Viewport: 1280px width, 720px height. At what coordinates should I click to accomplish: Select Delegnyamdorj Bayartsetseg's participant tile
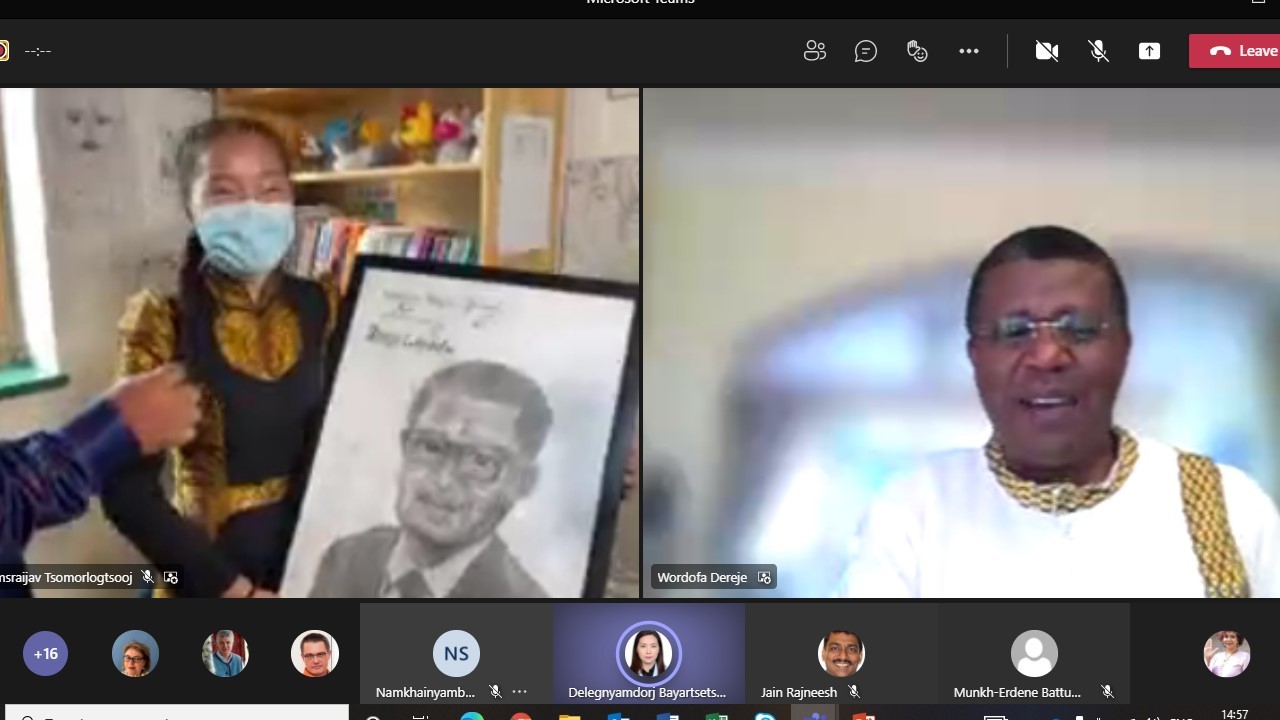pos(649,654)
